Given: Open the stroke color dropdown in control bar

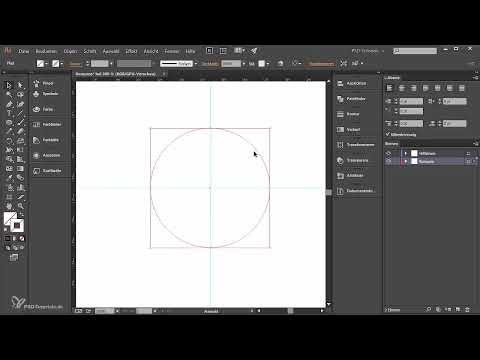Looking at the screenshot, I should (62, 64).
